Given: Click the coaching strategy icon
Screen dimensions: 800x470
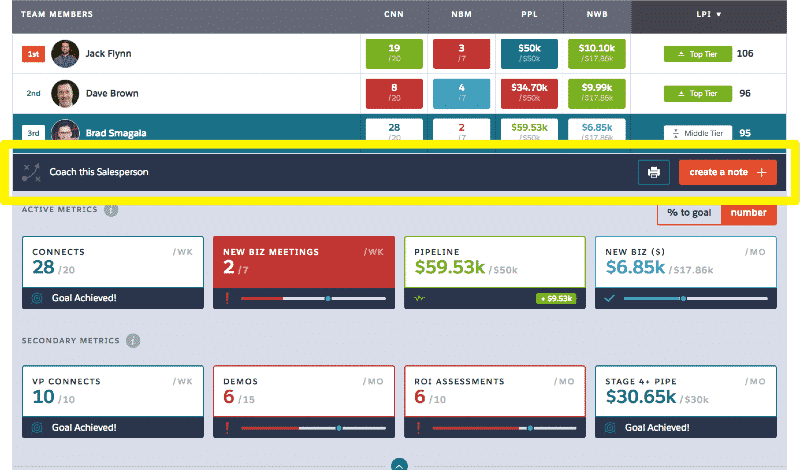Looking at the screenshot, I should (31, 172).
